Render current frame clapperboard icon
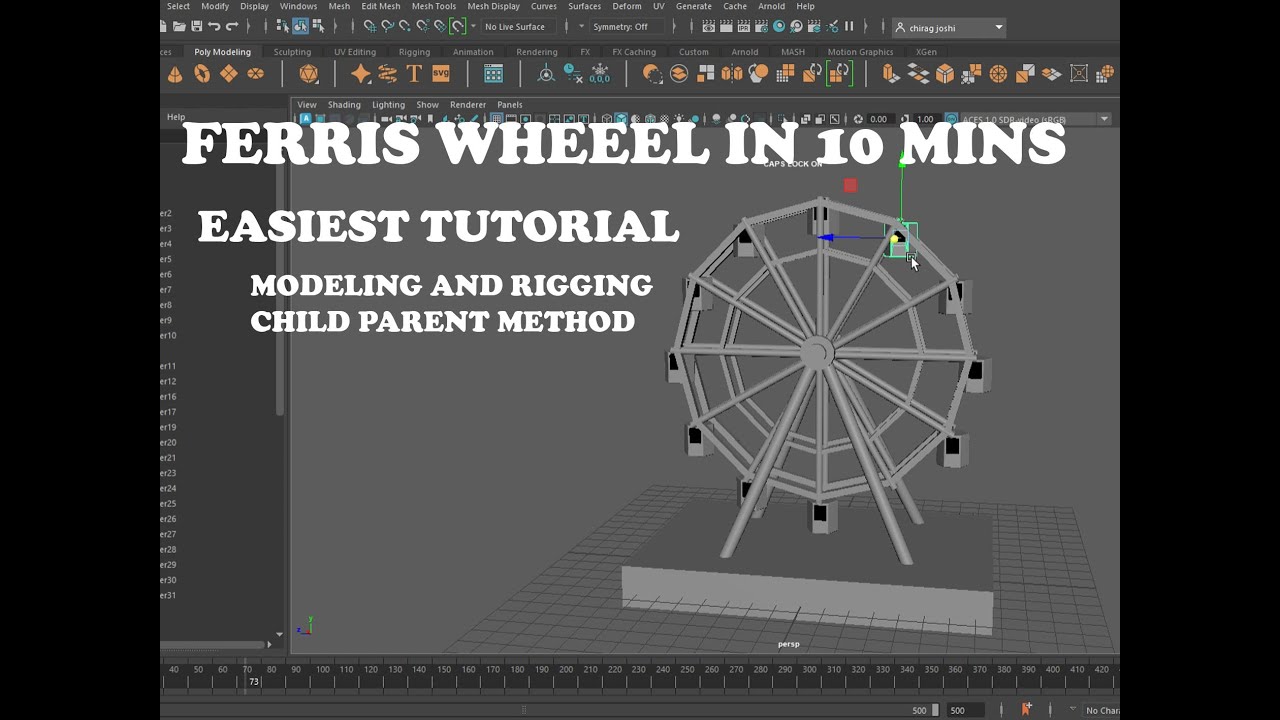Image resolution: width=1280 pixels, height=720 pixels. 728,27
